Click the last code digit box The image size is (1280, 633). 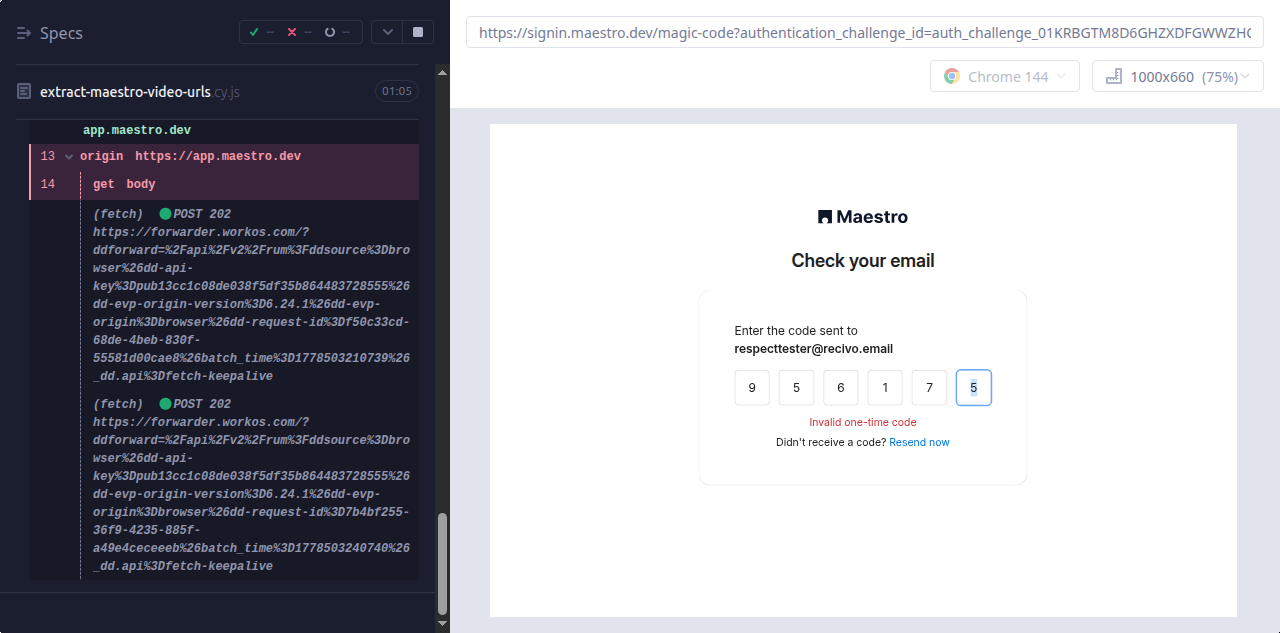click(x=974, y=388)
